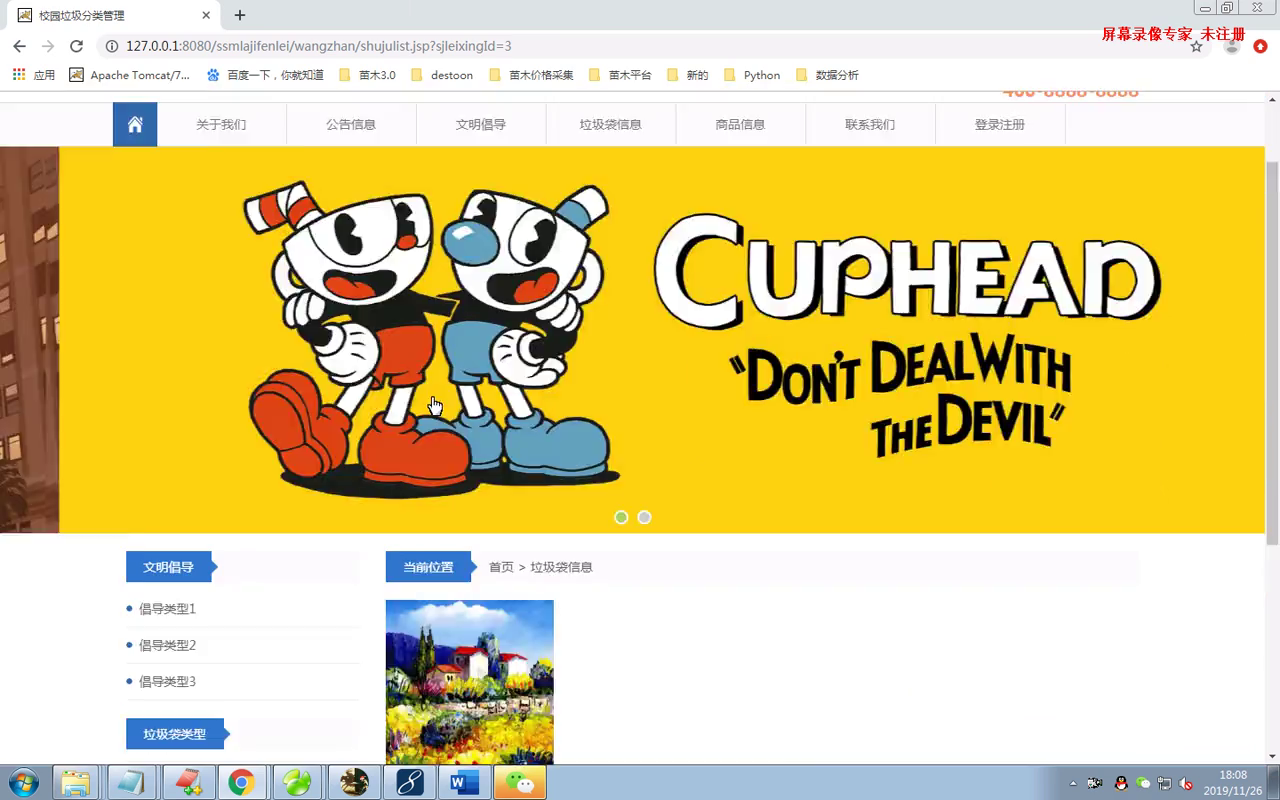
Task: Click the 当前位置 label
Action: point(428,567)
